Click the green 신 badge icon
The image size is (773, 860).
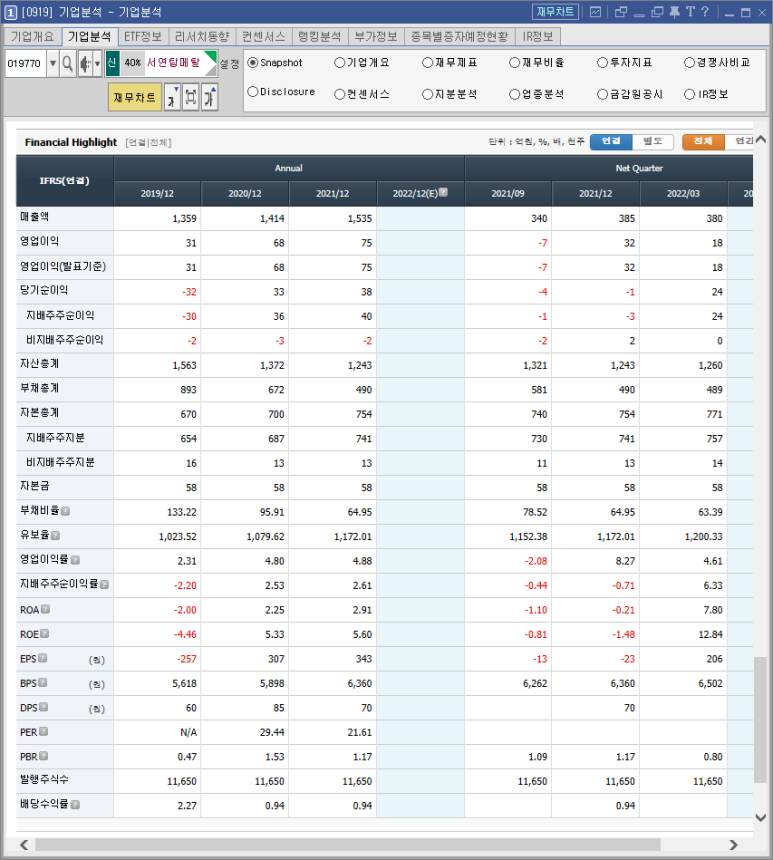pyautogui.click(x=112, y=63)
